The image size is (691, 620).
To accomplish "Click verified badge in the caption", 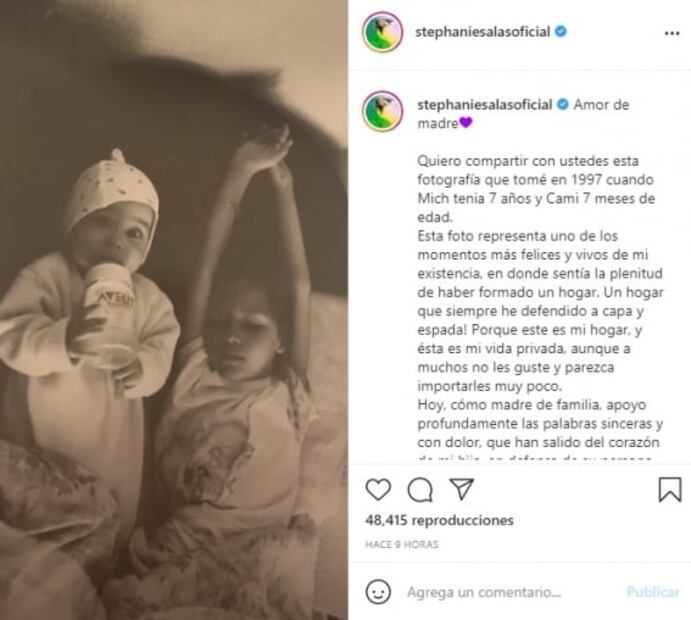I will click(563, 105).
